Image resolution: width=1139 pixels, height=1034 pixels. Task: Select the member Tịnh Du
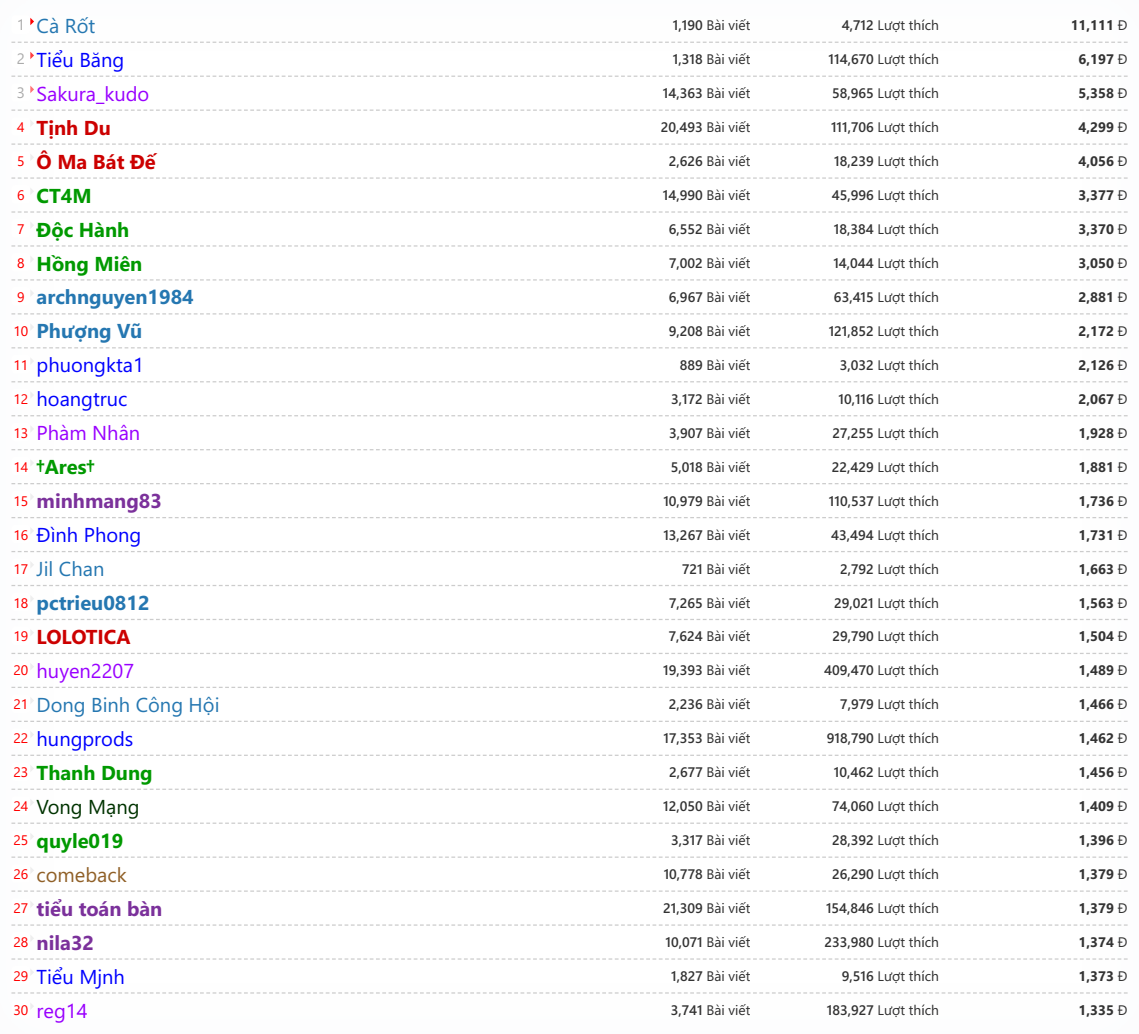coord(73,128)
